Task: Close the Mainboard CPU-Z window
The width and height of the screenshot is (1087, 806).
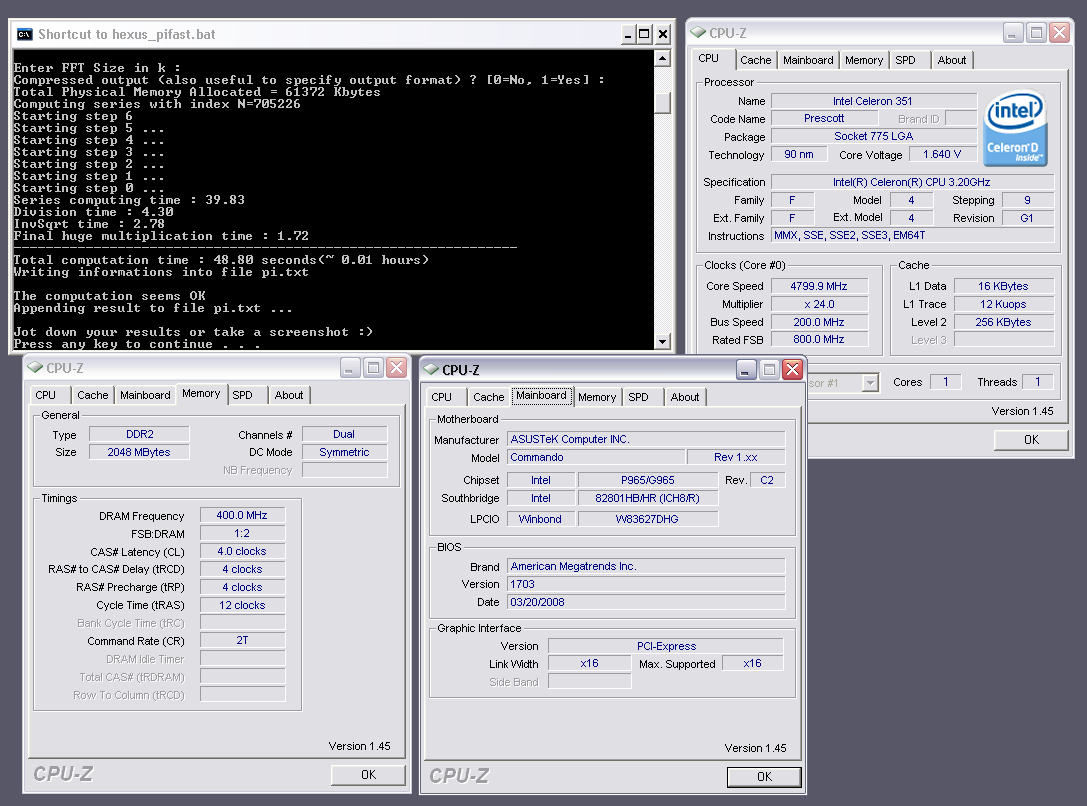Action: pos(792,369)
